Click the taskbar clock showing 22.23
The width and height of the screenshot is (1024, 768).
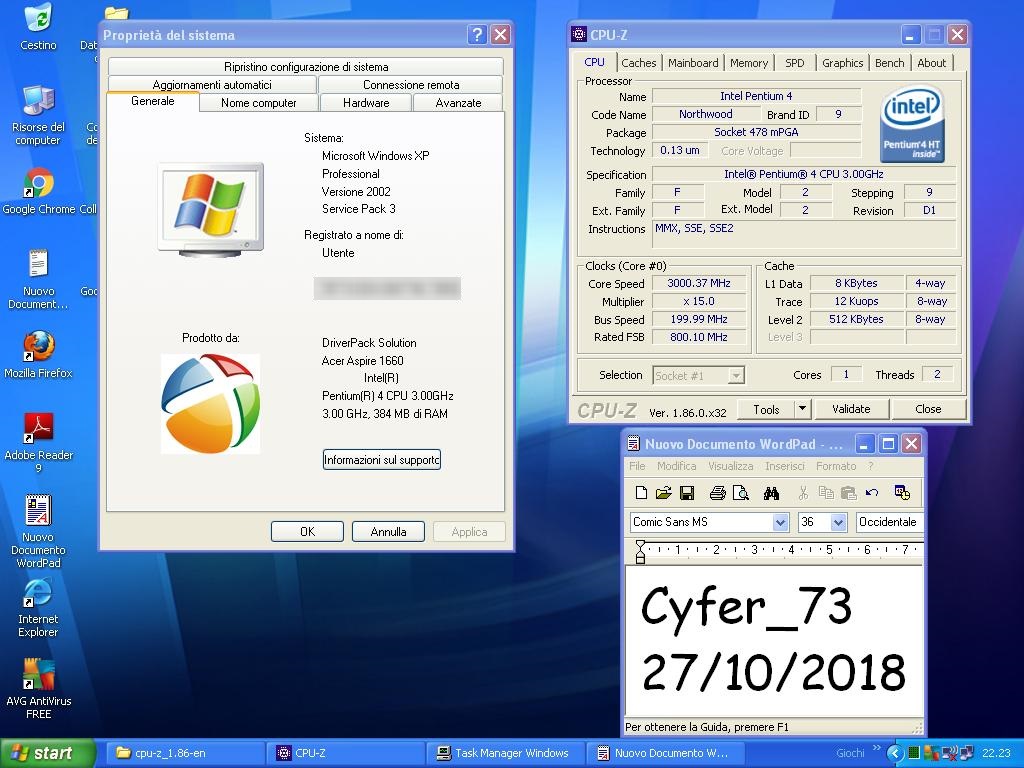(997, 753)
